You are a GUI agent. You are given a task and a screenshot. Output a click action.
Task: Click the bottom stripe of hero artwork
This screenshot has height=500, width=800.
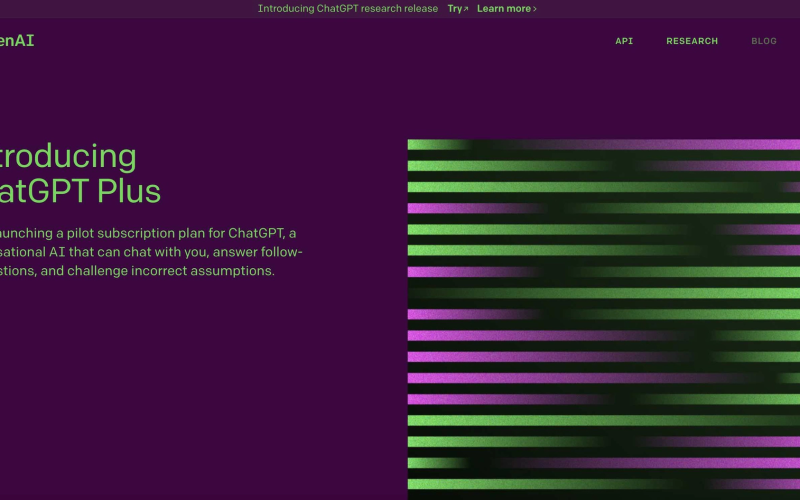click(604, 484)
